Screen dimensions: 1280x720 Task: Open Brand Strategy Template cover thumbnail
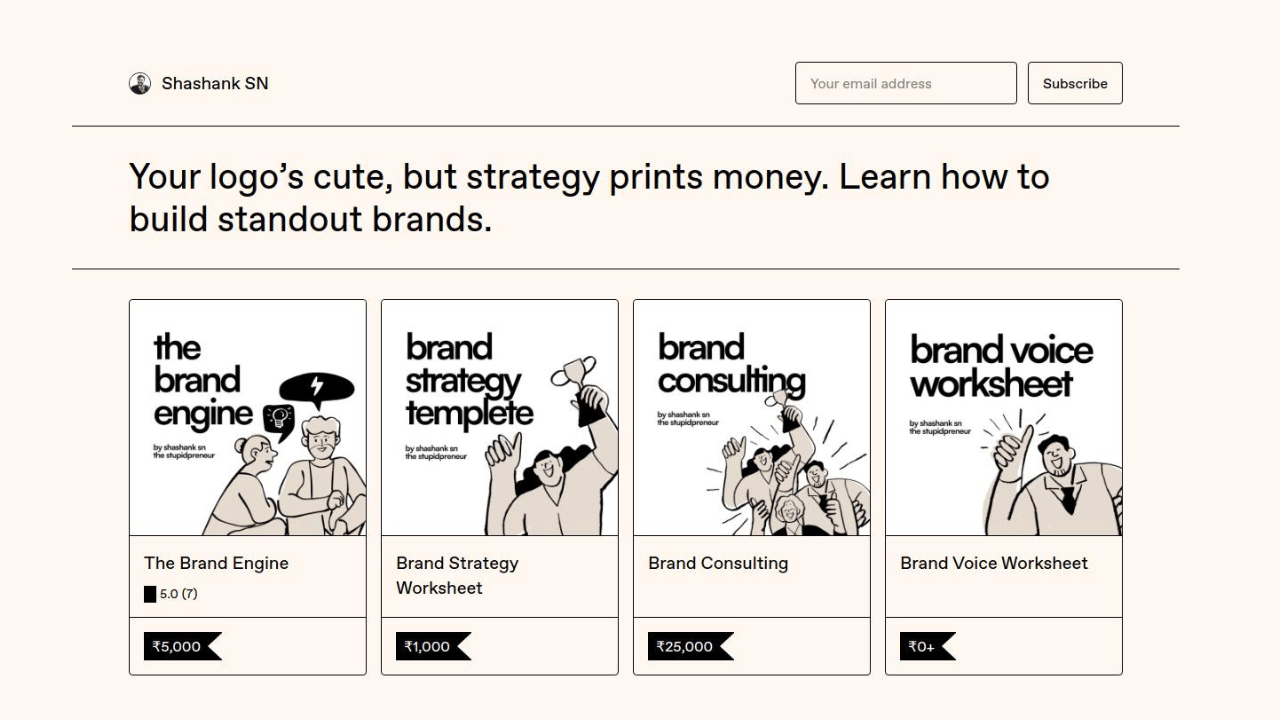[500, 418]
